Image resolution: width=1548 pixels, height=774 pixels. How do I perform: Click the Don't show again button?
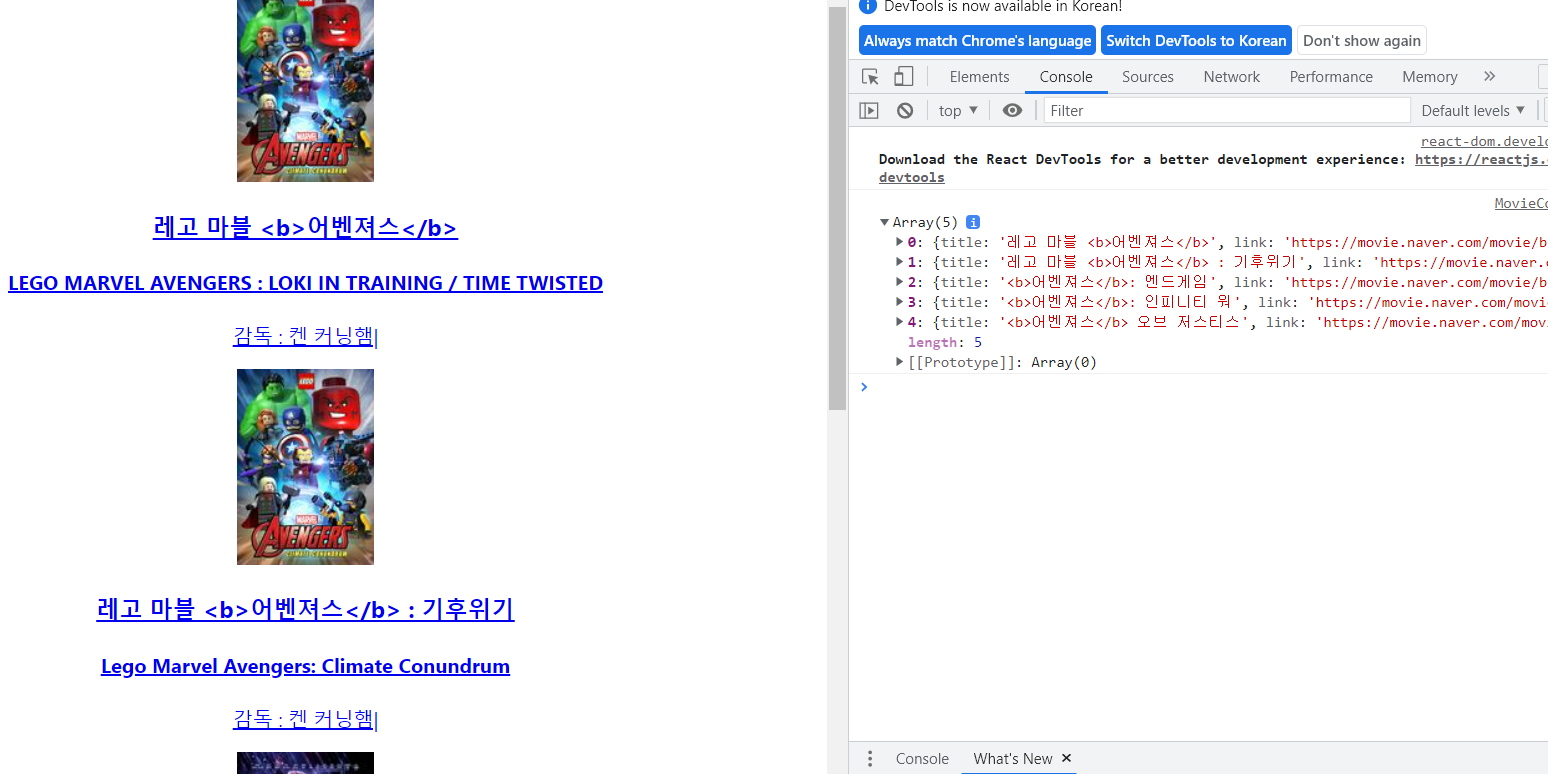[1361, 41]
